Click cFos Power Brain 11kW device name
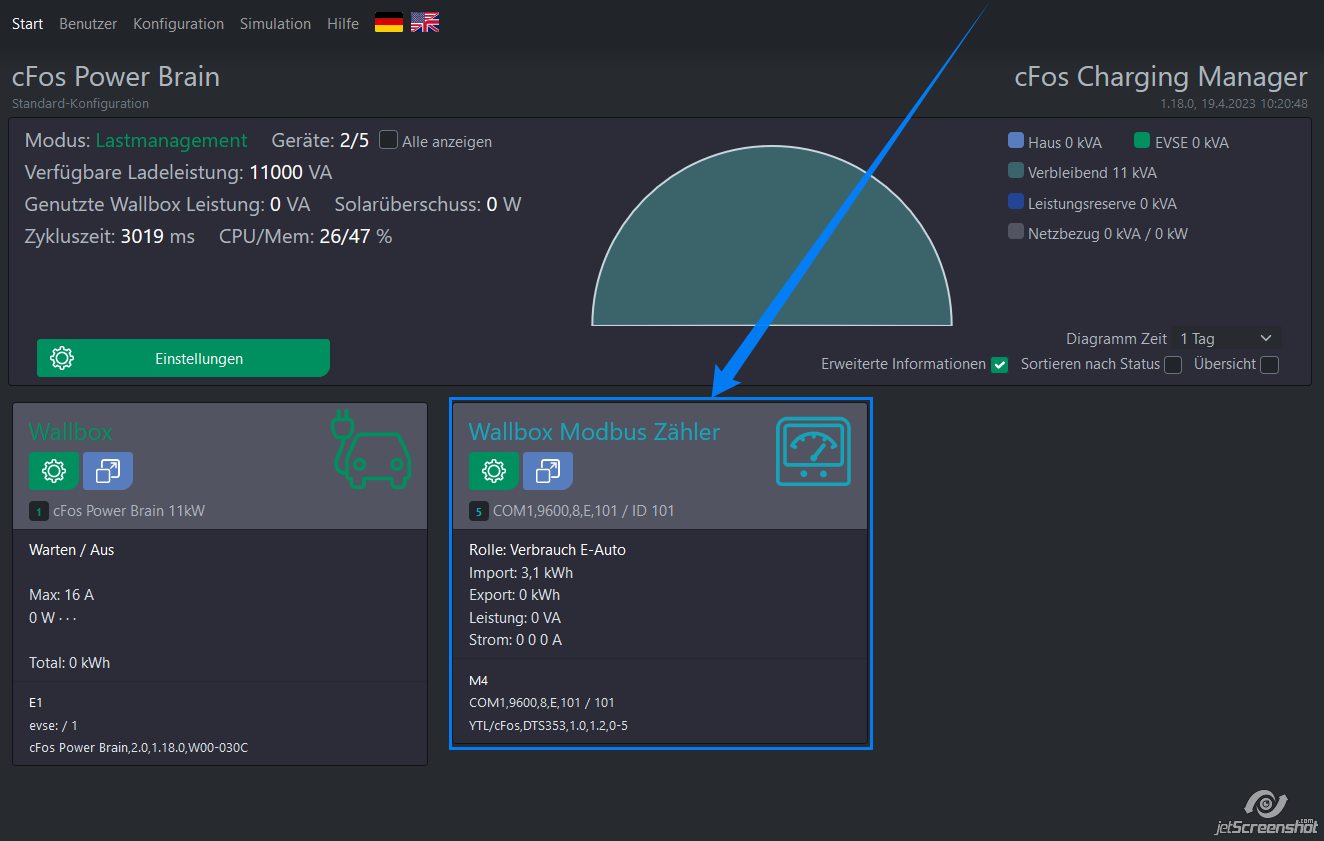 tap(129, 511)
